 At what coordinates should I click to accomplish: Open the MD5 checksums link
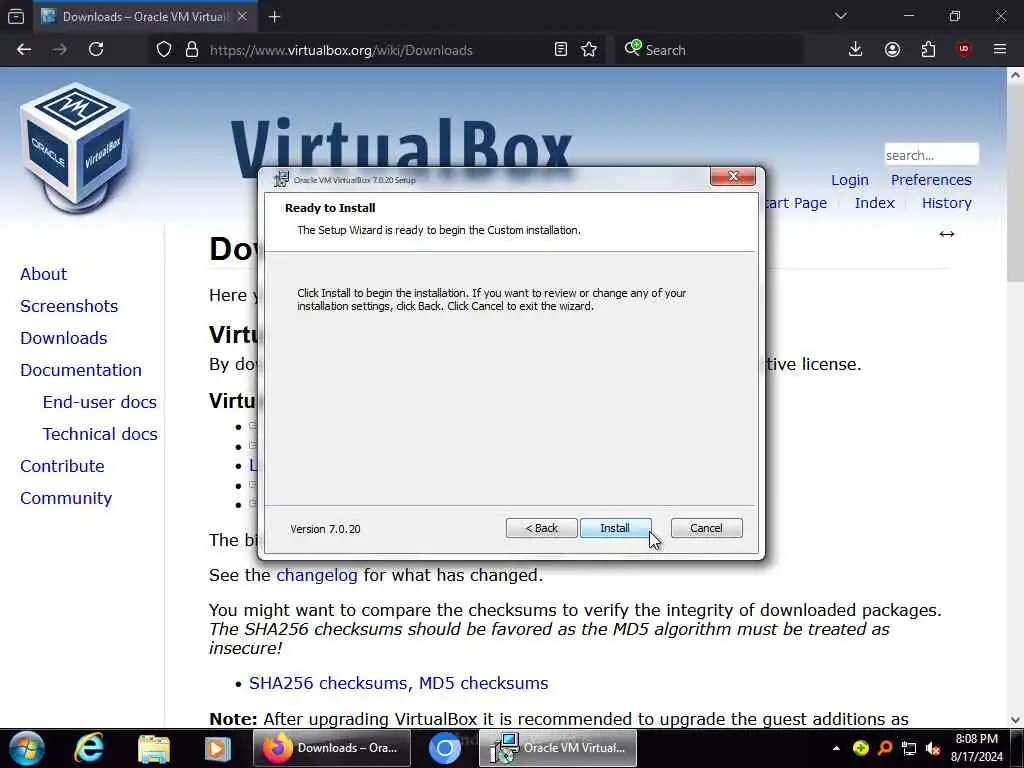point(483,683)
